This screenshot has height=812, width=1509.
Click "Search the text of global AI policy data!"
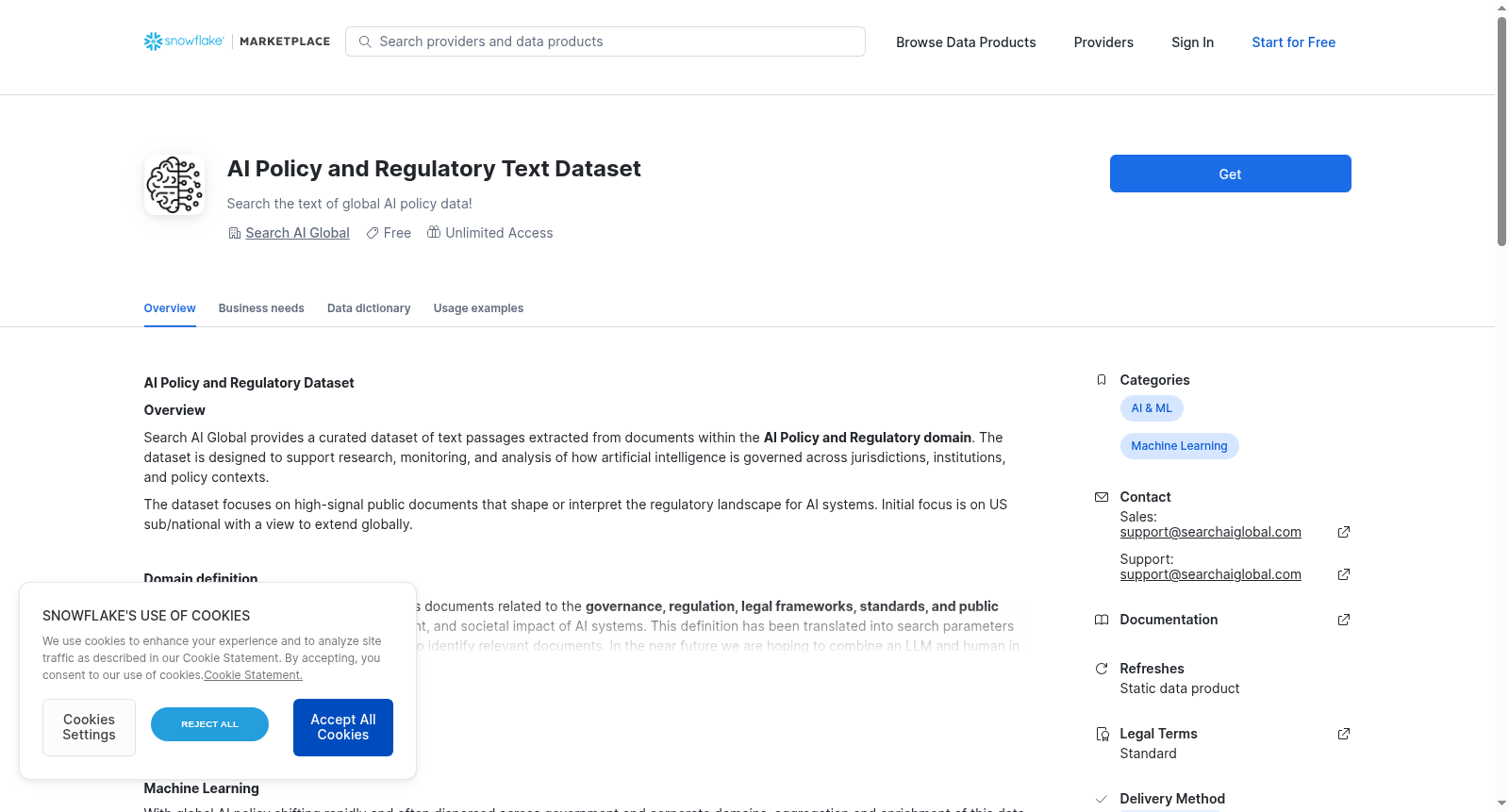click(x=349, y=204)
